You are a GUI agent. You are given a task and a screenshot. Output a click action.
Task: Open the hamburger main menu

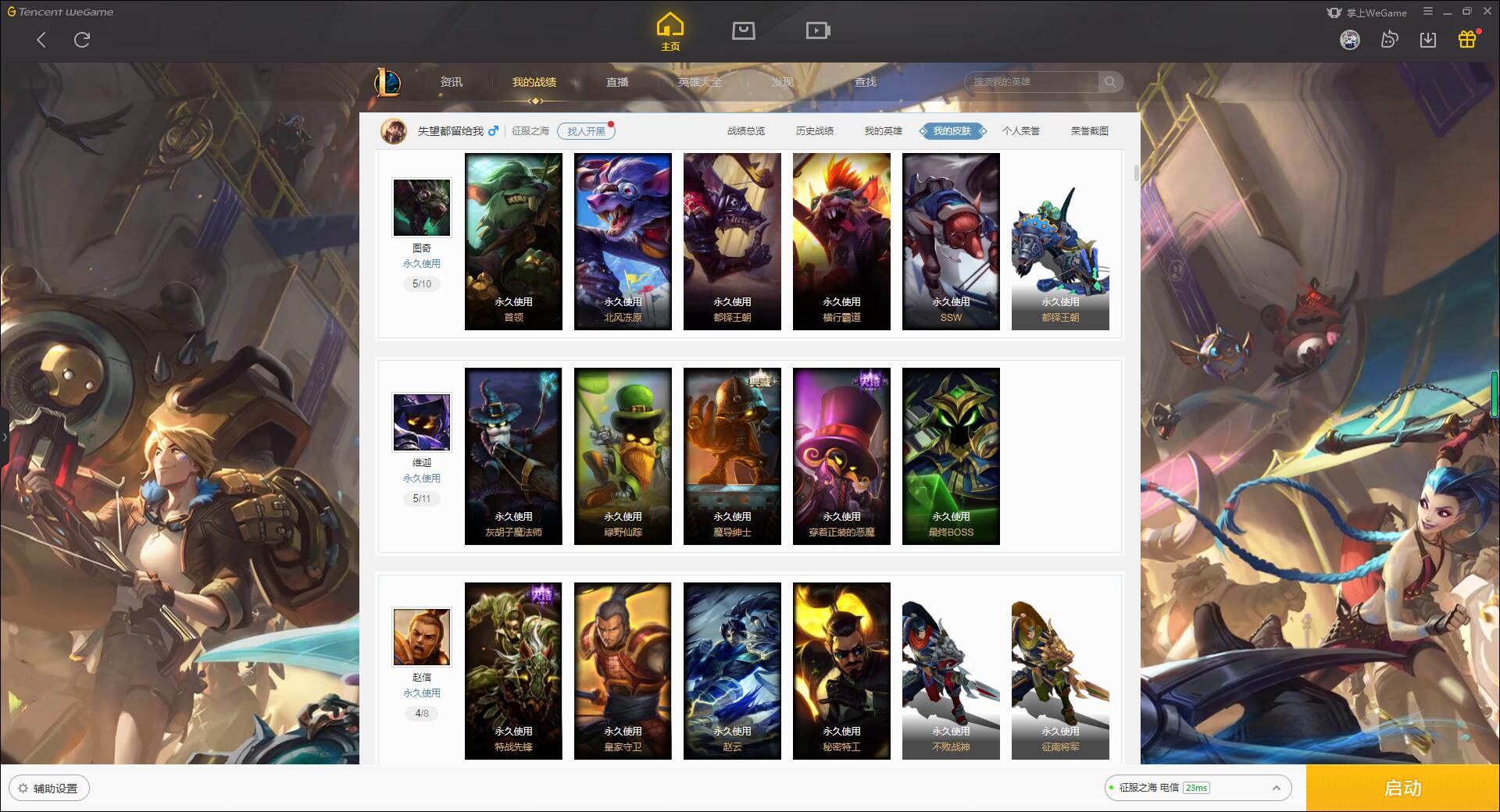(x=1428, y=12)
